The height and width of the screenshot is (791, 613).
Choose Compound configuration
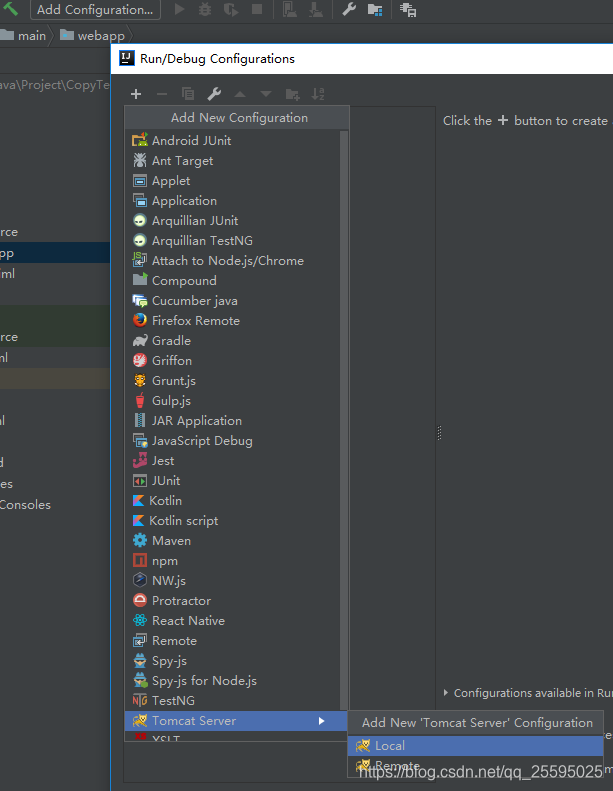point(236,280)
